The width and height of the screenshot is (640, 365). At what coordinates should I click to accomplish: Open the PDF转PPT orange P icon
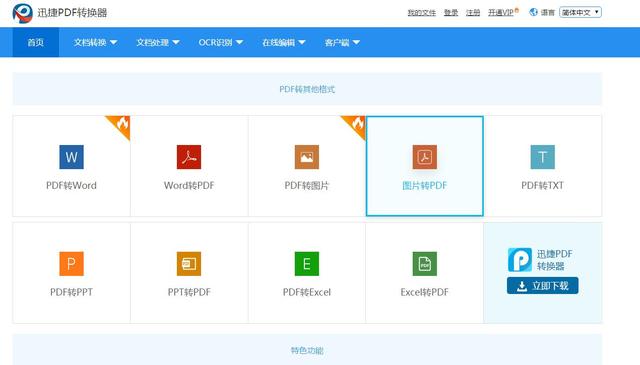(x=71, y=264)
